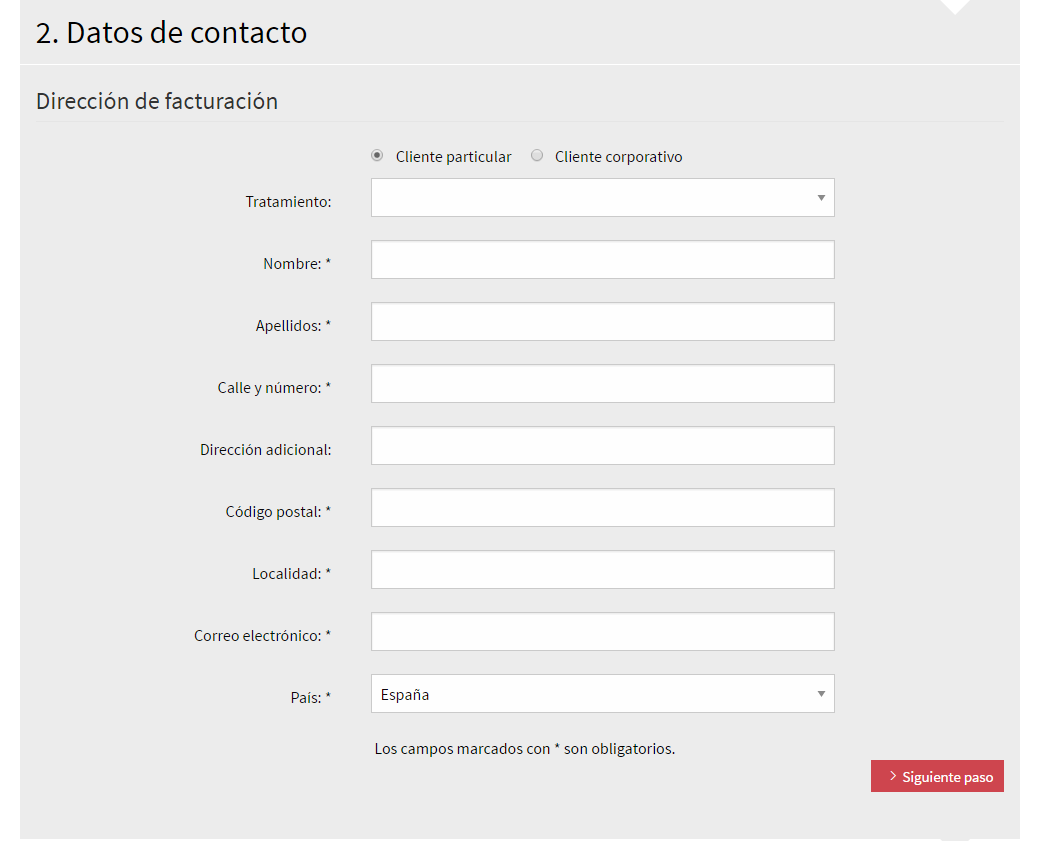
Task: Focus the Dirección adicional text box
Action: [x=602, y=446]
